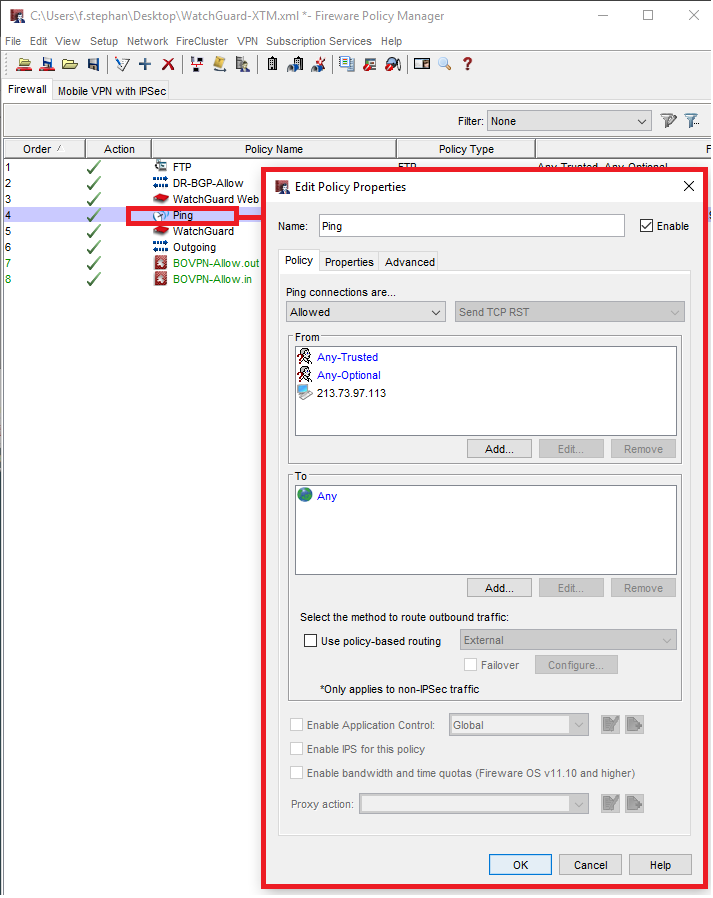
Task: Open the Subscription Services menu
Action: 318,41
